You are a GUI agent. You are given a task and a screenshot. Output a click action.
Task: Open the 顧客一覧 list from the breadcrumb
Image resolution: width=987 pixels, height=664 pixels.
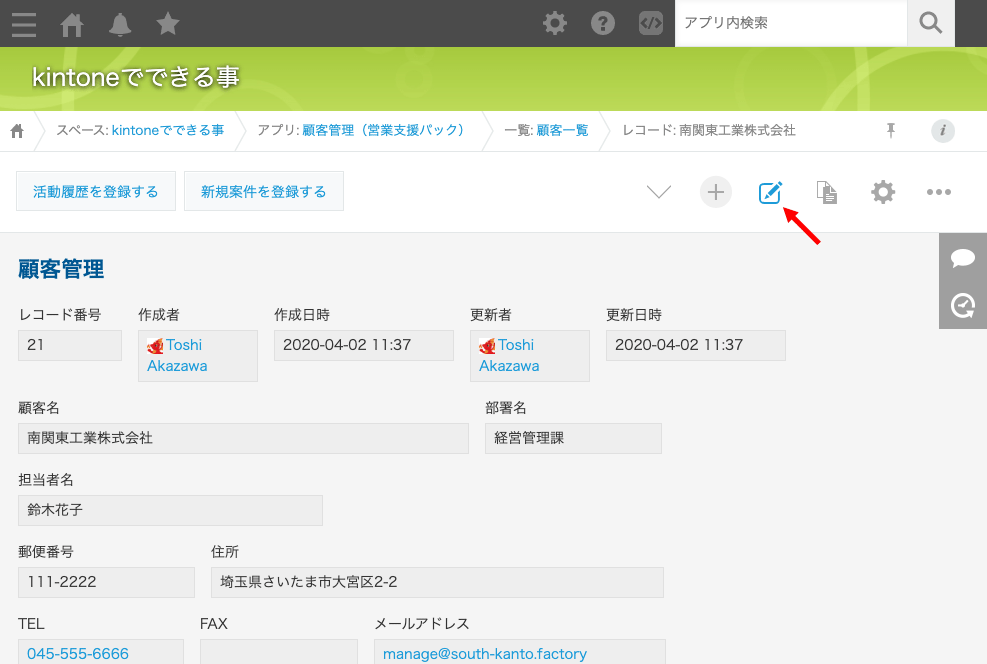point(563,130)
